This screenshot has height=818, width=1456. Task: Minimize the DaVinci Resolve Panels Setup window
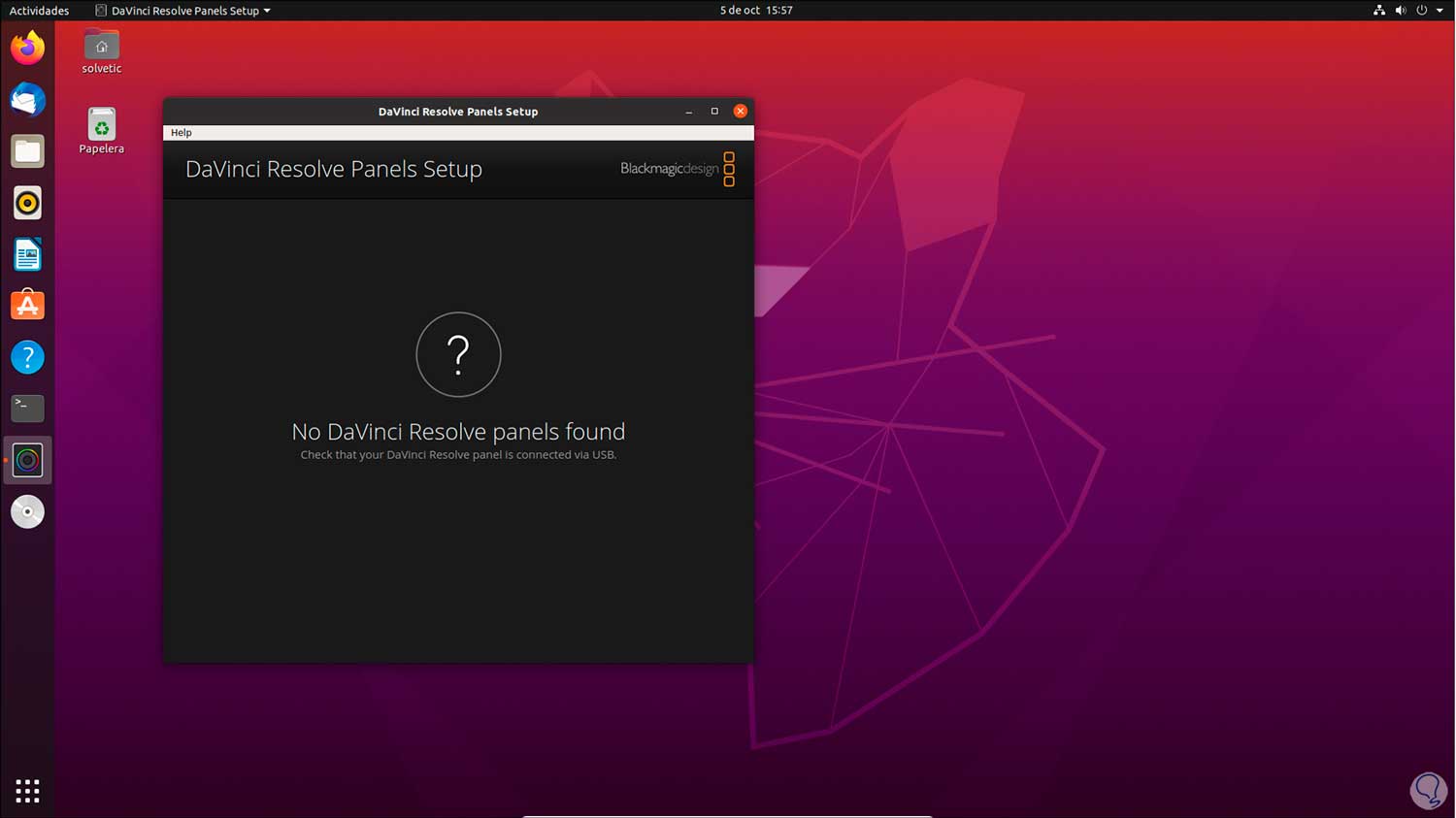click(x=689, y=112)
